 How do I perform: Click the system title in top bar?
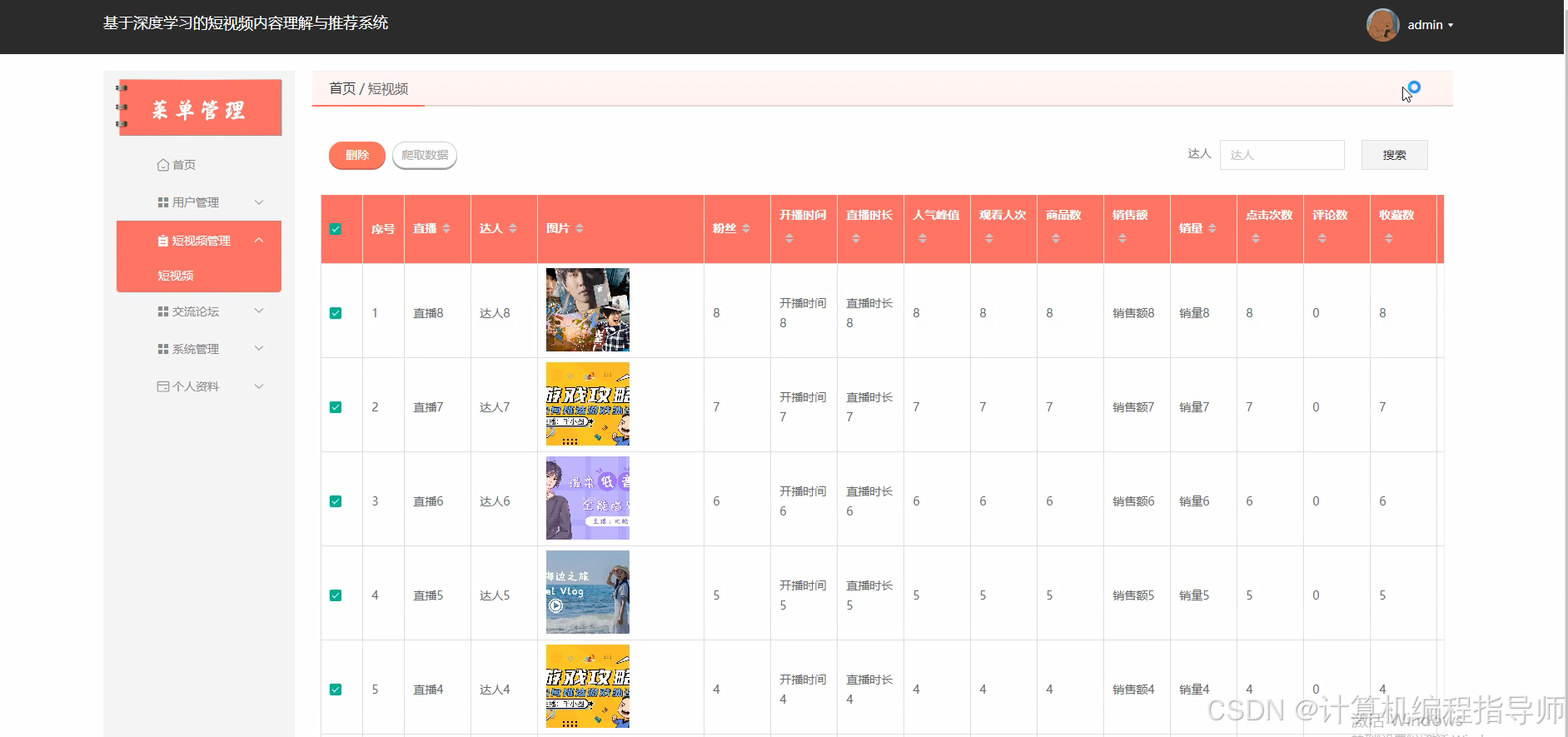click(246, 23)
